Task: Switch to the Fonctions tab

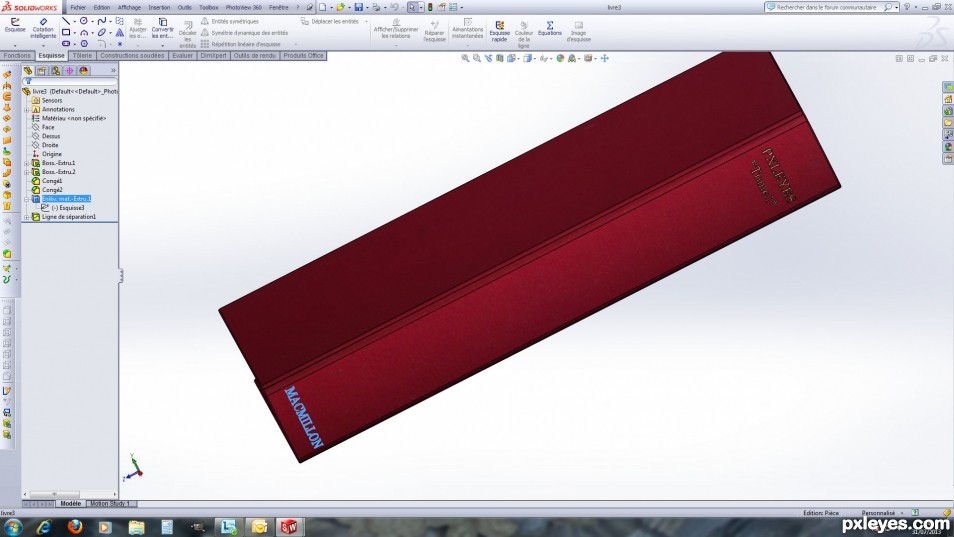Action: pyautogui.click(x=17, y=55)
